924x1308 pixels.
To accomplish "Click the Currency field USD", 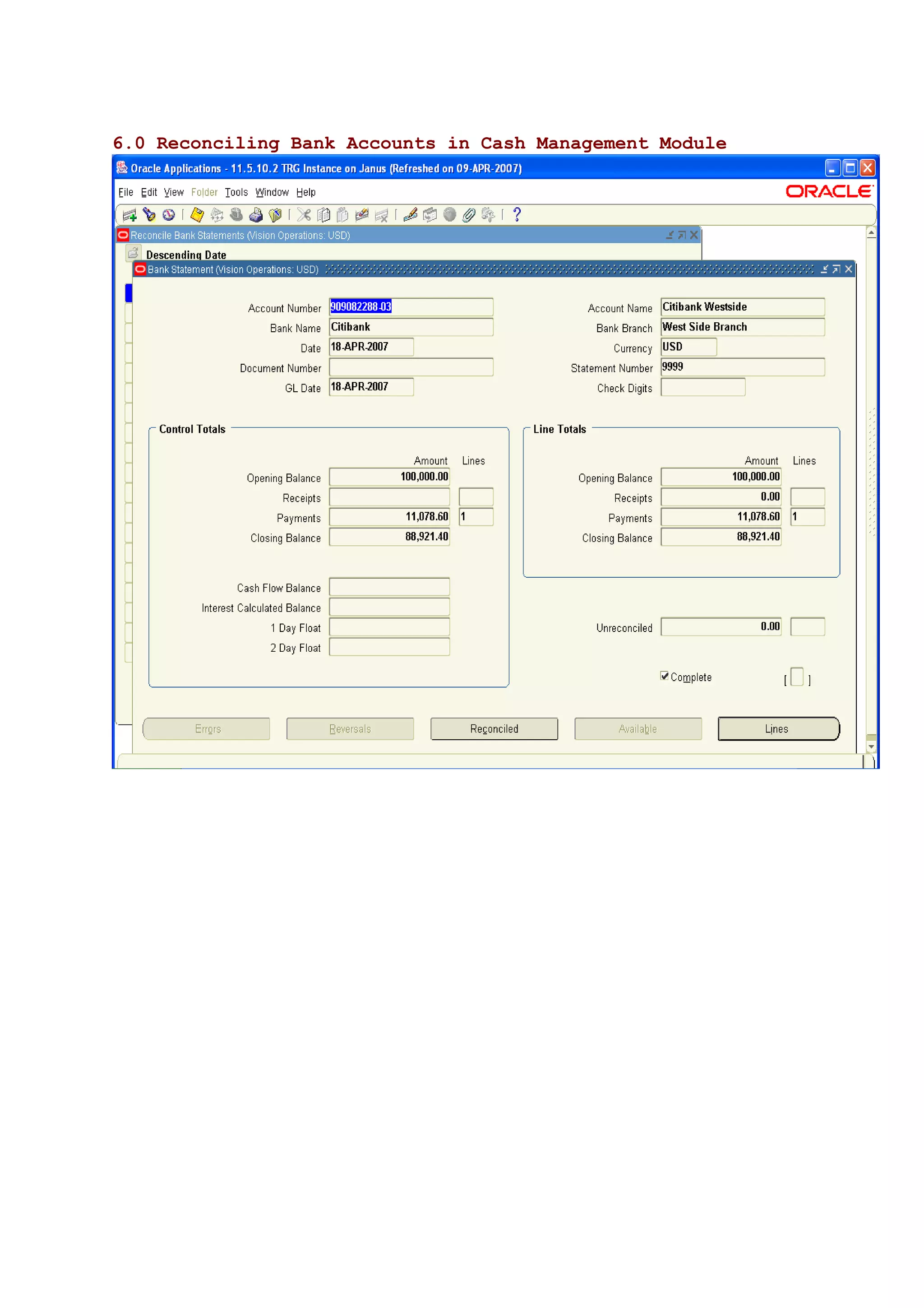I will [x=688, y=347].
